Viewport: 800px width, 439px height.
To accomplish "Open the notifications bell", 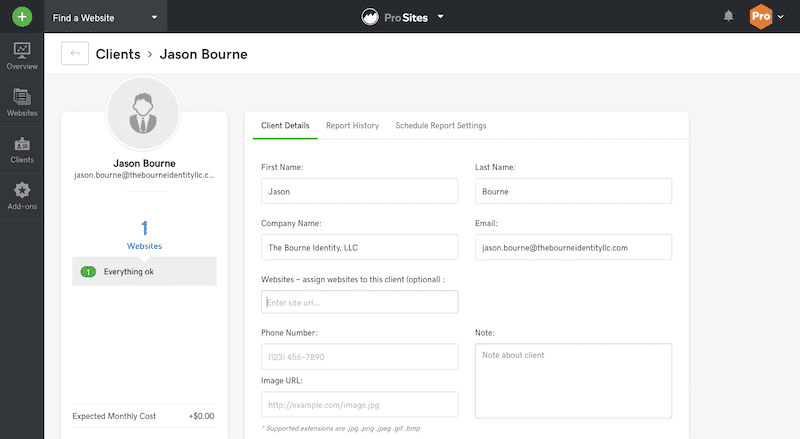I will tap(729, 16).
